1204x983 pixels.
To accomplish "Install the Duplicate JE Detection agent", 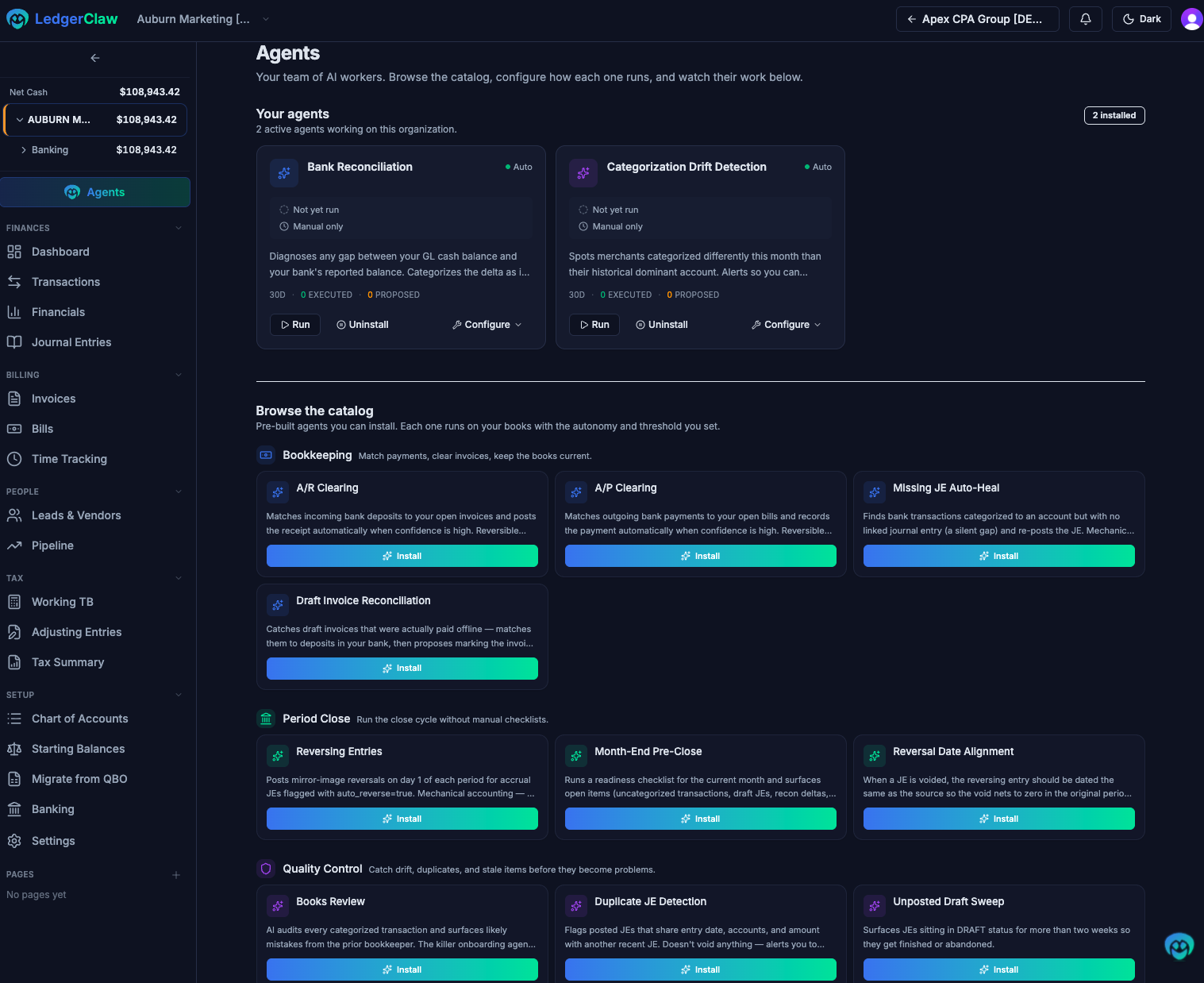I will [701, 970].
